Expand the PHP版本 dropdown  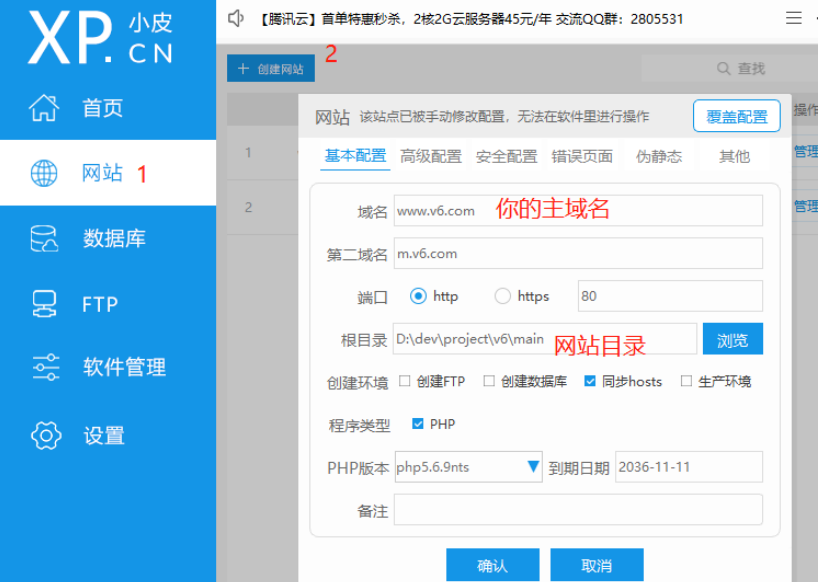point(533,467)
